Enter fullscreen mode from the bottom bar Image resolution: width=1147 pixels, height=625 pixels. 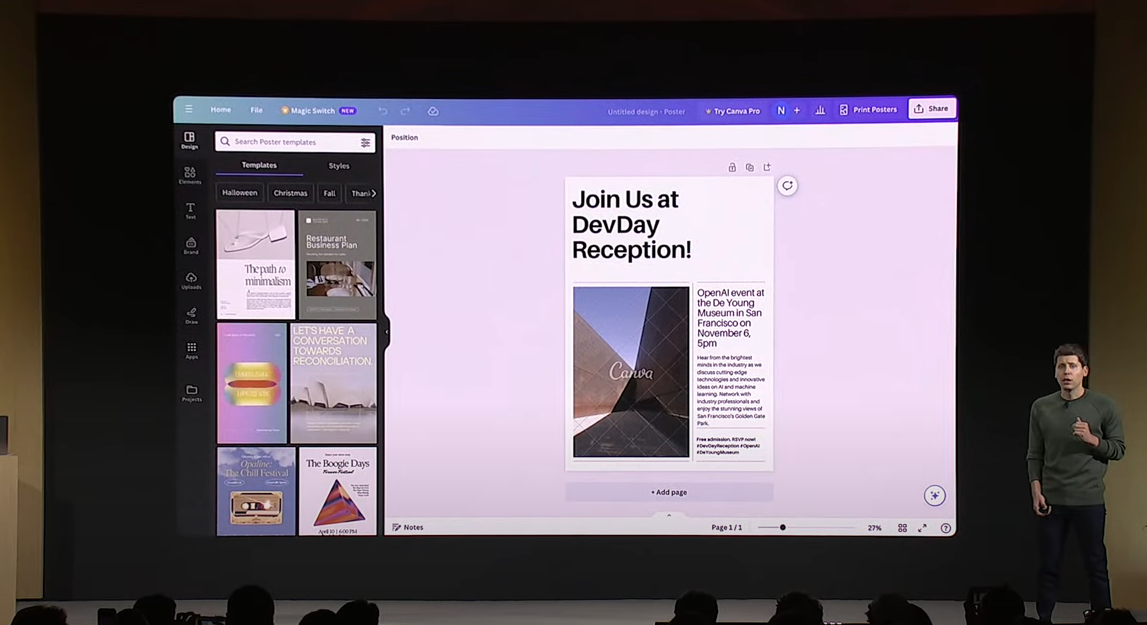tap(922, 528)
